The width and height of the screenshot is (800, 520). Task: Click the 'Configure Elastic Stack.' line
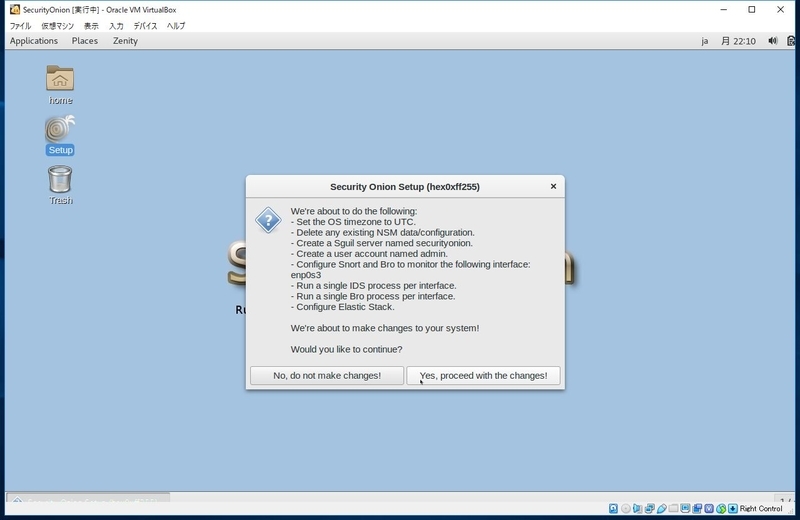[343, 307]
